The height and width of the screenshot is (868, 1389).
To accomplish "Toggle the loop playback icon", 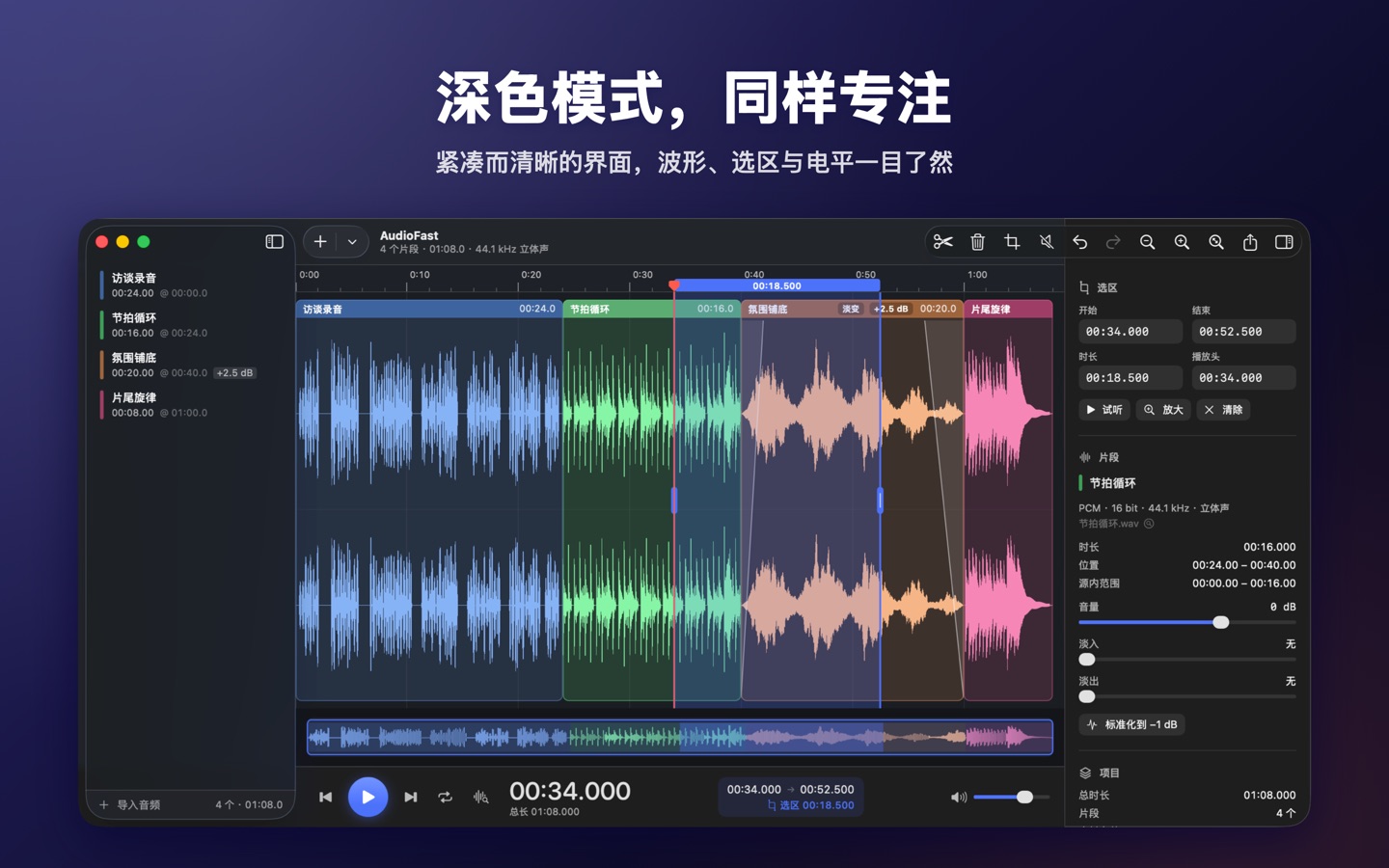I will (445, 797).
